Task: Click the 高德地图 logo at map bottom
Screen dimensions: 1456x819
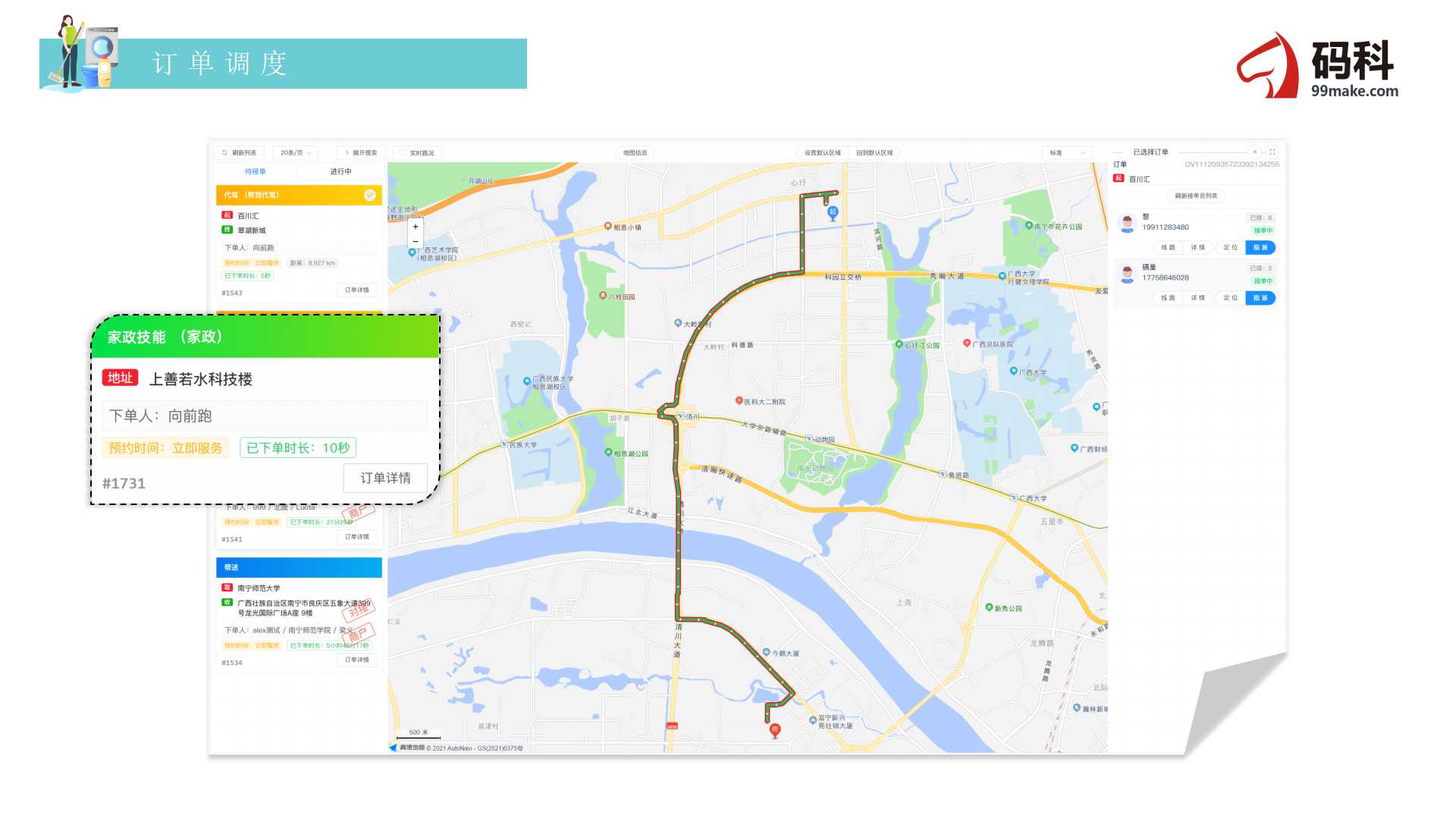Action: 407,748
